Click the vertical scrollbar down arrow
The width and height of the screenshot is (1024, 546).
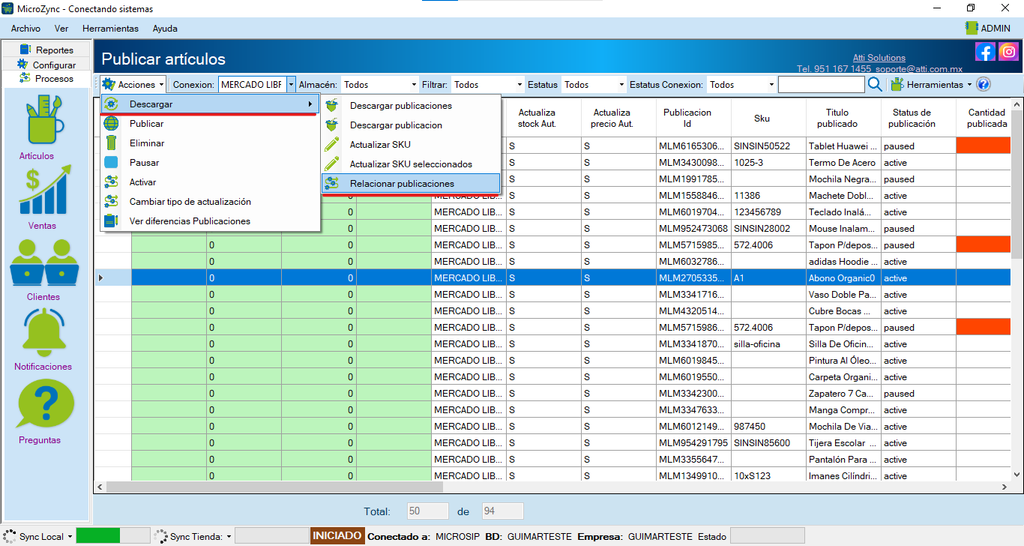tap(1016, 475)
